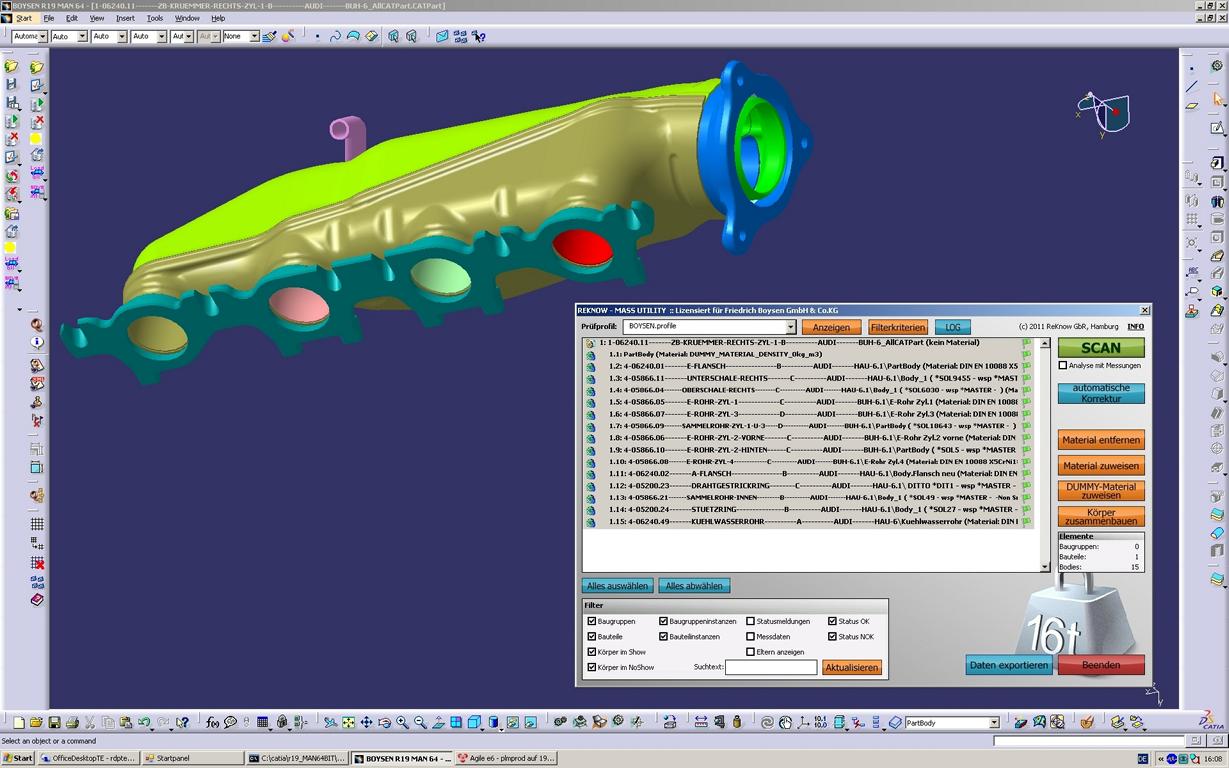Click the Open folder icon in bottom toolbar
Image resolution: width=1229 pixels, height=768 pixels.
point(35,722)
